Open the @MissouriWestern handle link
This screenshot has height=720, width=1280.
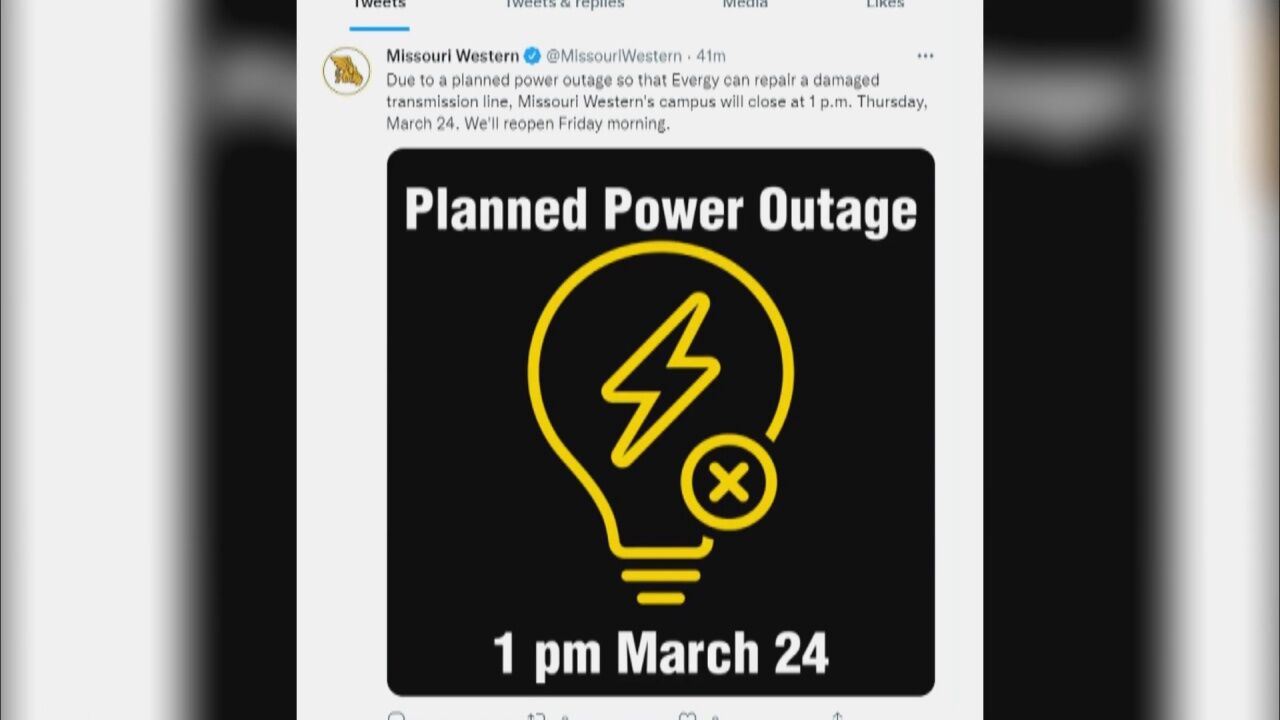tap(613, 56)
